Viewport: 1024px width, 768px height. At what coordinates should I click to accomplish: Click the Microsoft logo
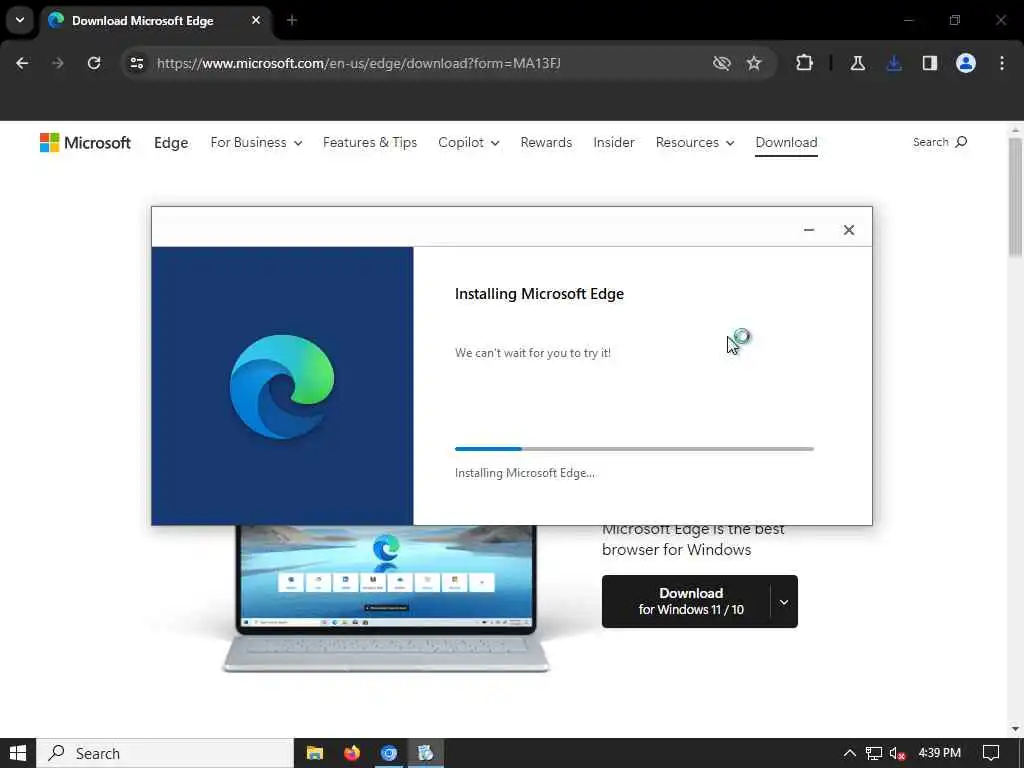pos(86,142)
